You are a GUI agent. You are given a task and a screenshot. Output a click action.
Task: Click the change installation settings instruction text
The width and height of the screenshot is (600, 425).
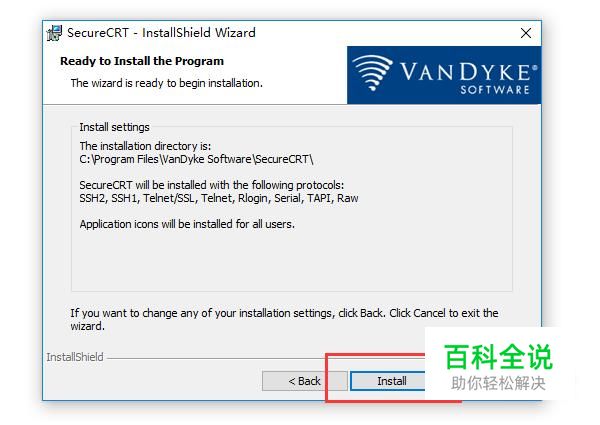284,319
